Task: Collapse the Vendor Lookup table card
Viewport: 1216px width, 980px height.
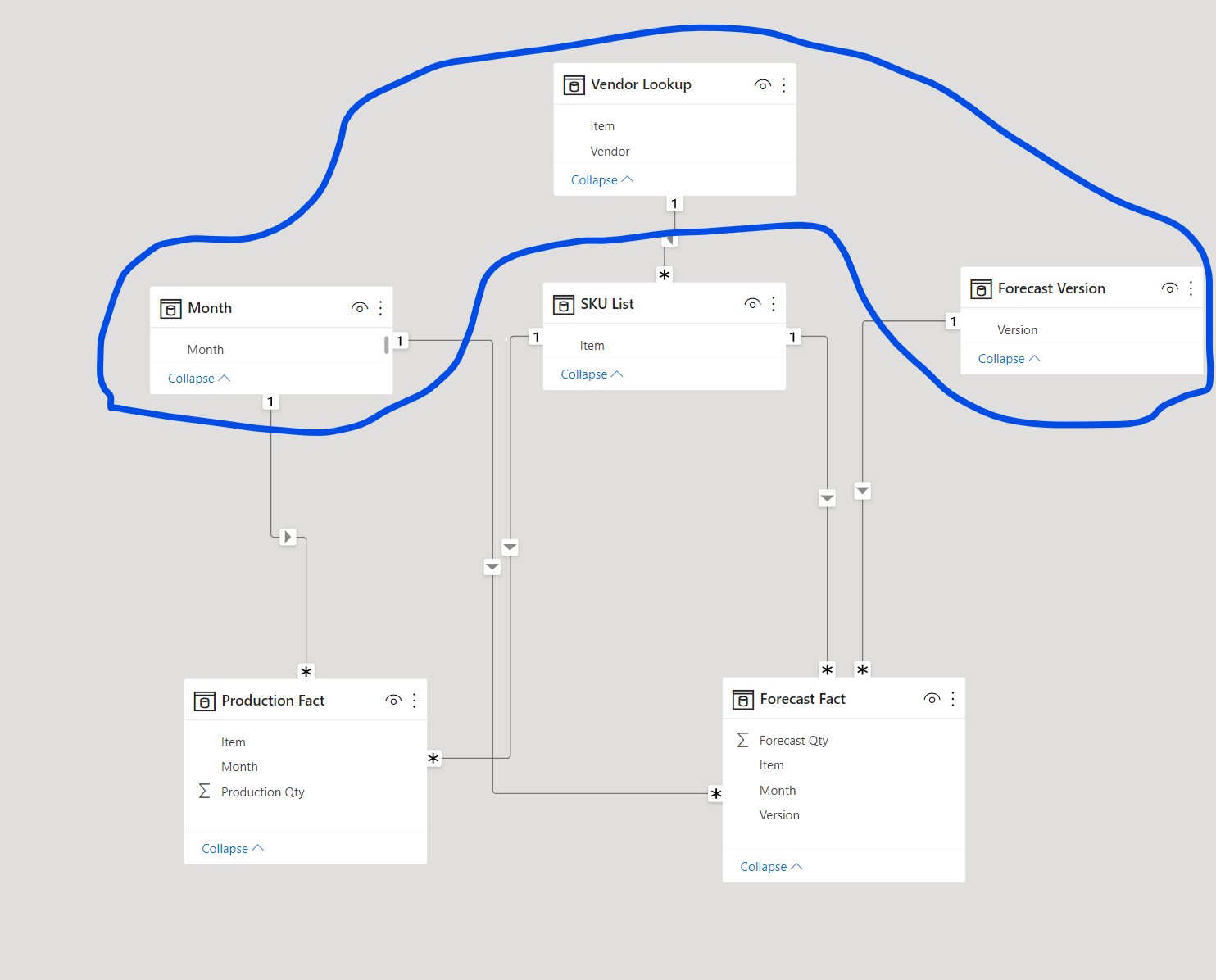Action: [x=602, y=180]
